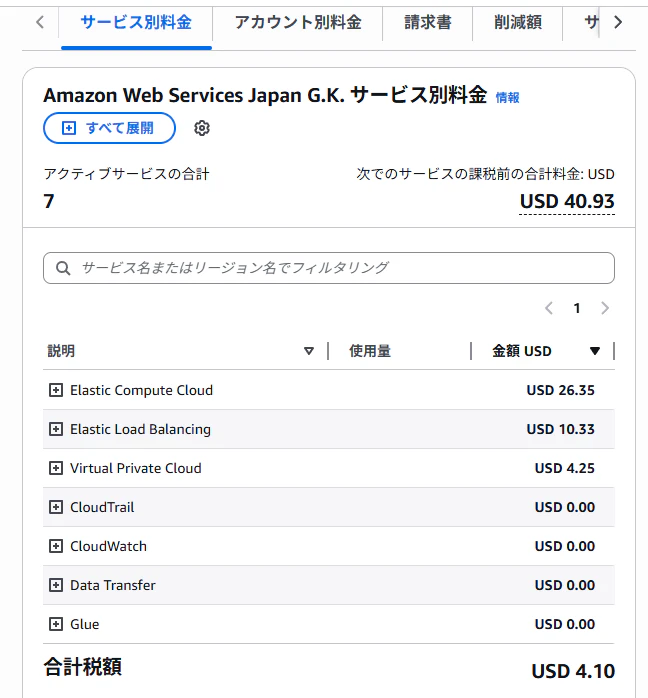Click the USD 4.25 amount
Image resolution: width=648 pixels, height=698 pixels.
tap(564, 468)
